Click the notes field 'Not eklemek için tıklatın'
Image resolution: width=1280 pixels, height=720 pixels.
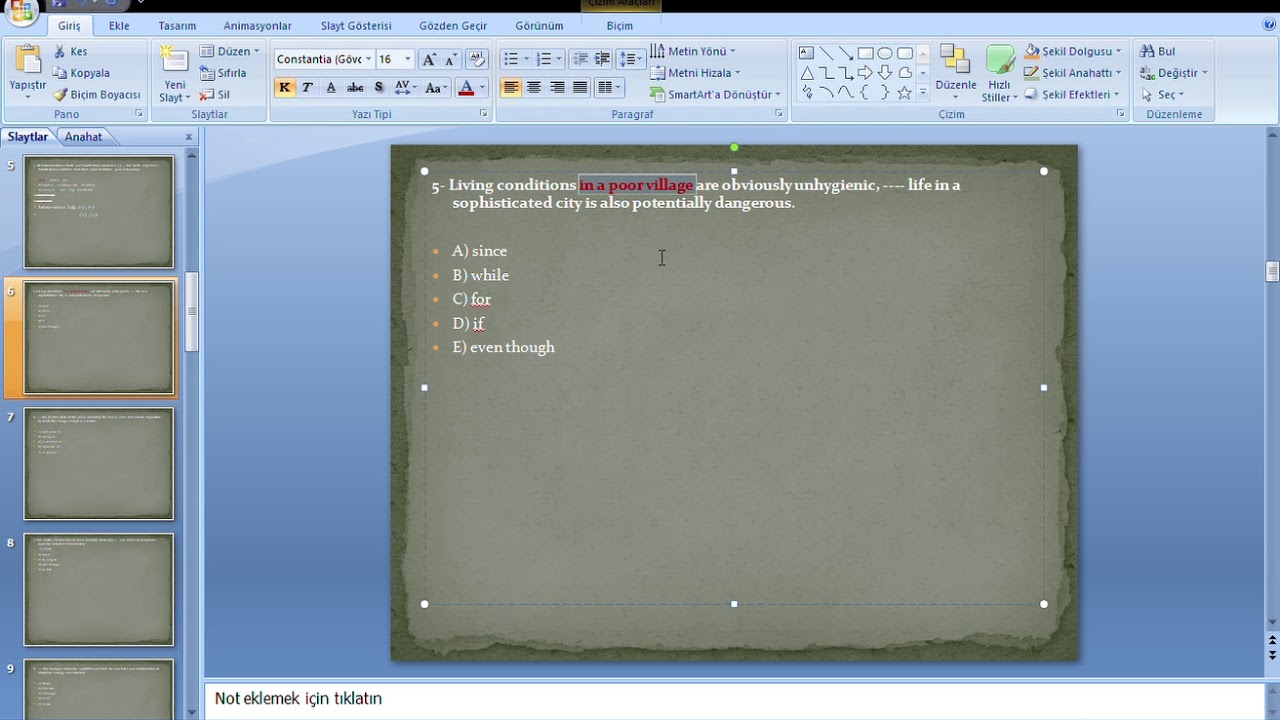735,699
